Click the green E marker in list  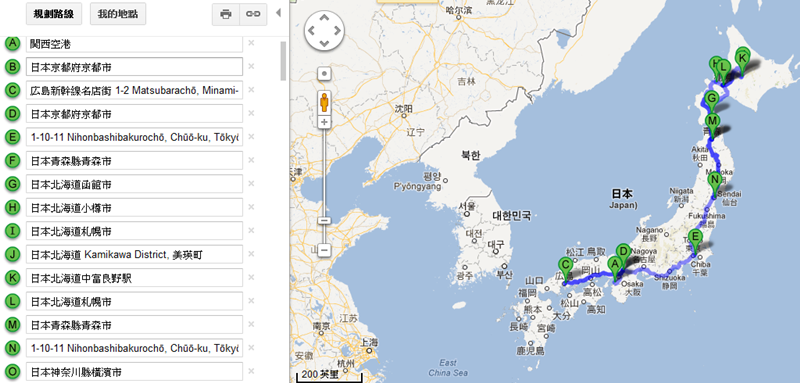[x=12, y=137]
